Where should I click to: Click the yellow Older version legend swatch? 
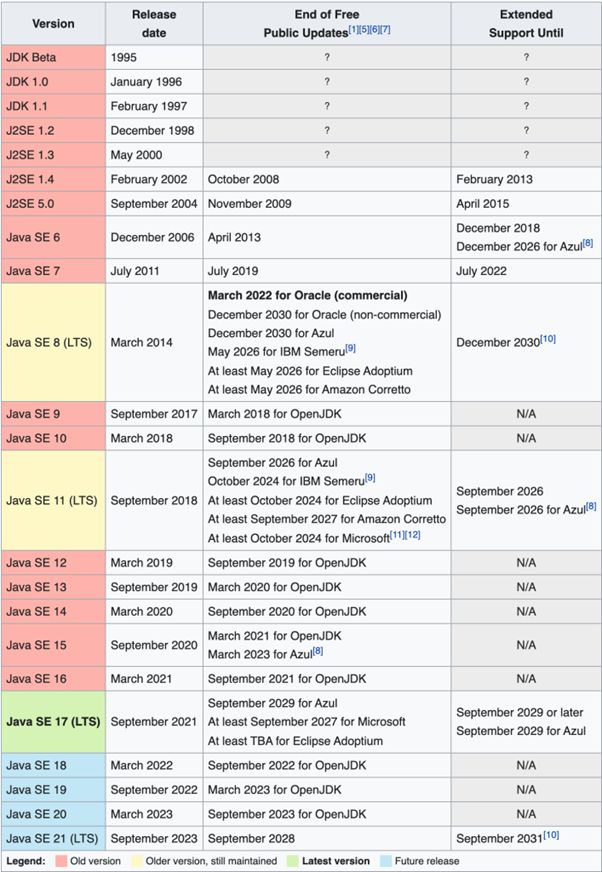153,860
